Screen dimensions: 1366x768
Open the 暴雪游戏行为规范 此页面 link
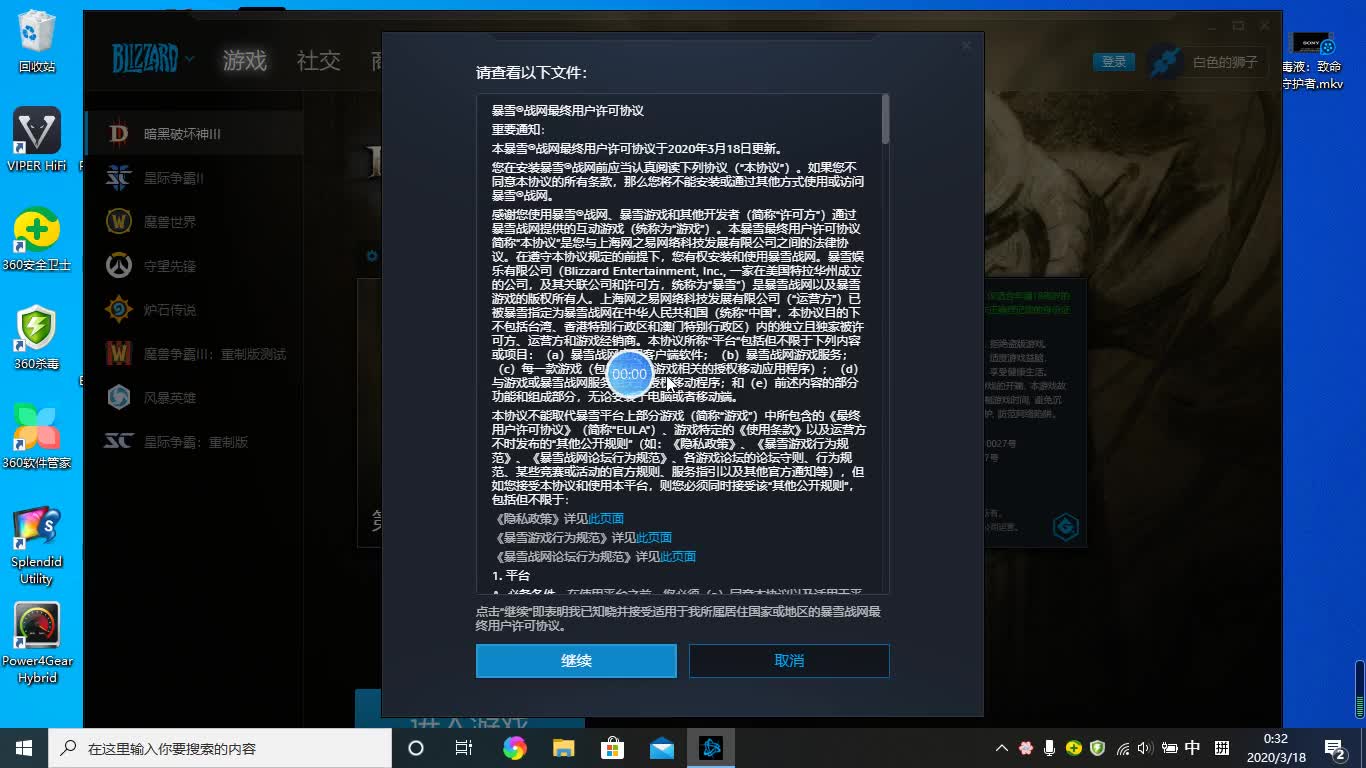click(x=654, y=537)
